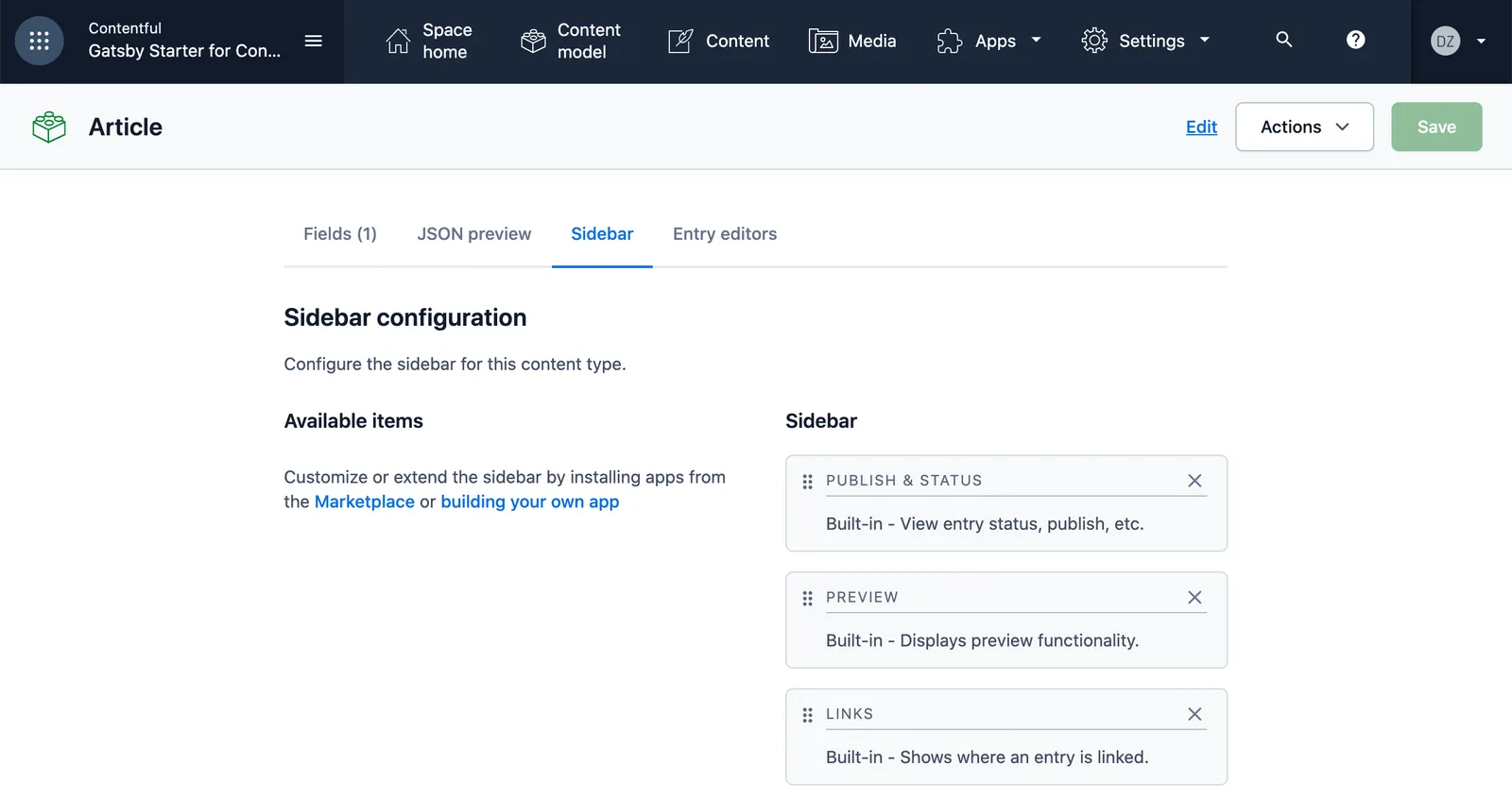Open the hamburger space menu
1512x799 pixels.
click(314, 41)
